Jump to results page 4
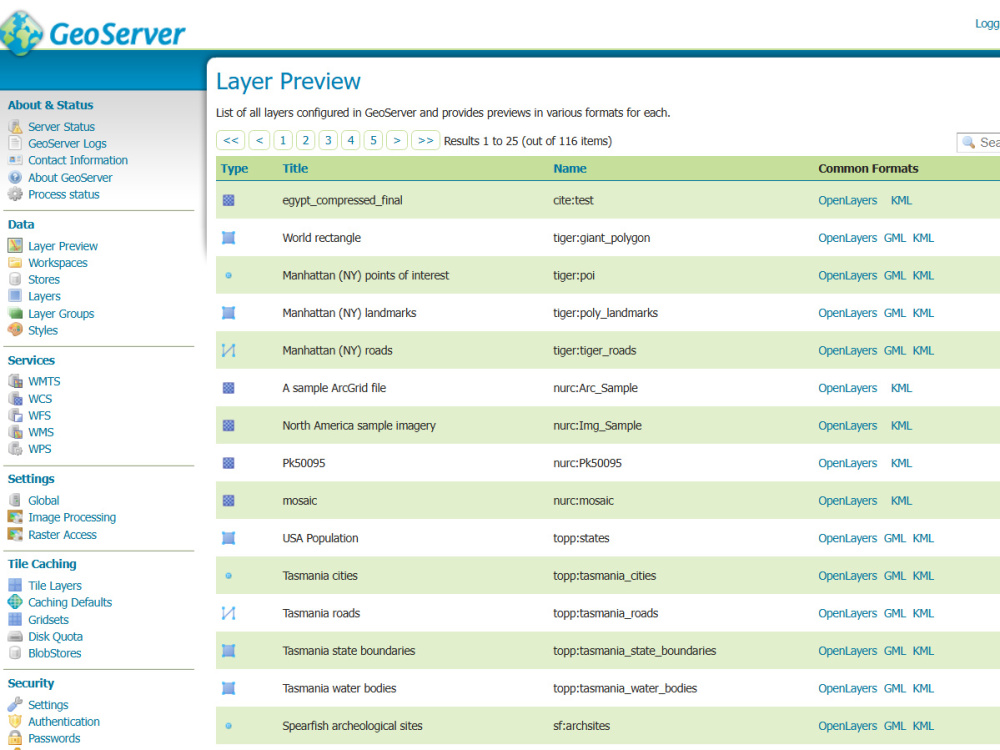The height and width of the screenshot is (750, 1000). [x=351, y=140]
